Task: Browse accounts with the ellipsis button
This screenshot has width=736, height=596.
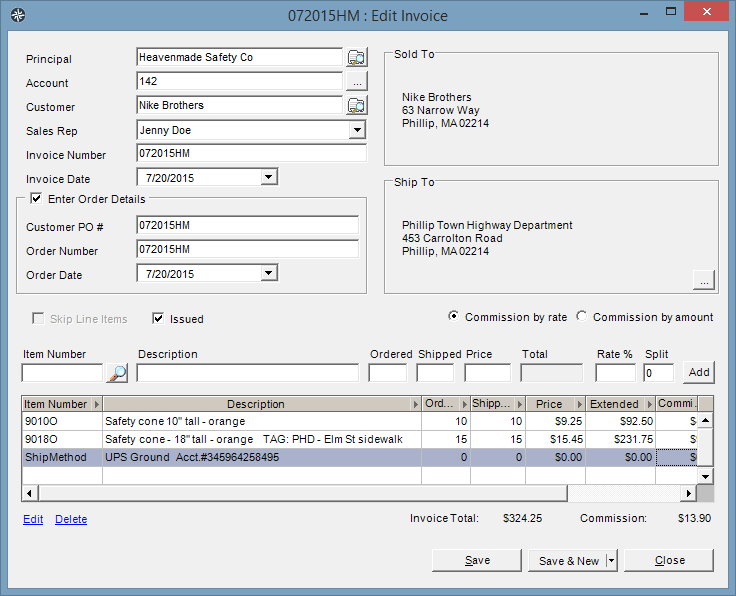Action: [x=357, y=82]
